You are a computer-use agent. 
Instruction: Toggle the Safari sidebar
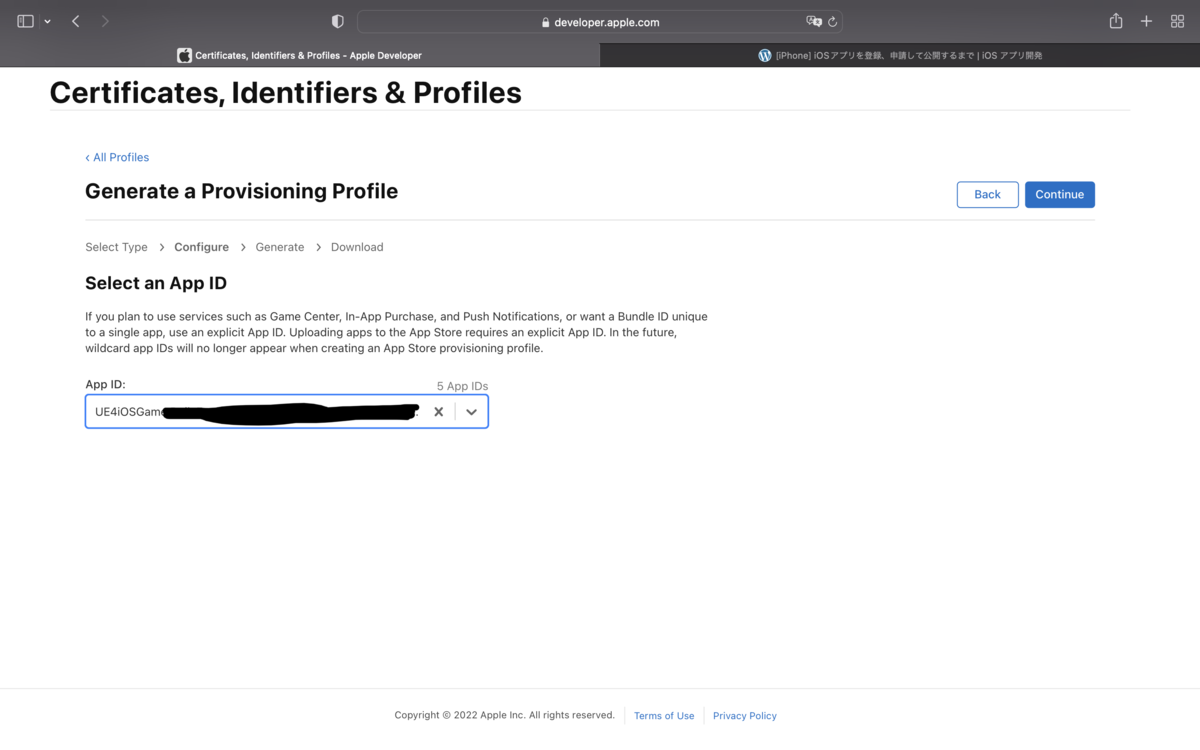coord(25,21)
